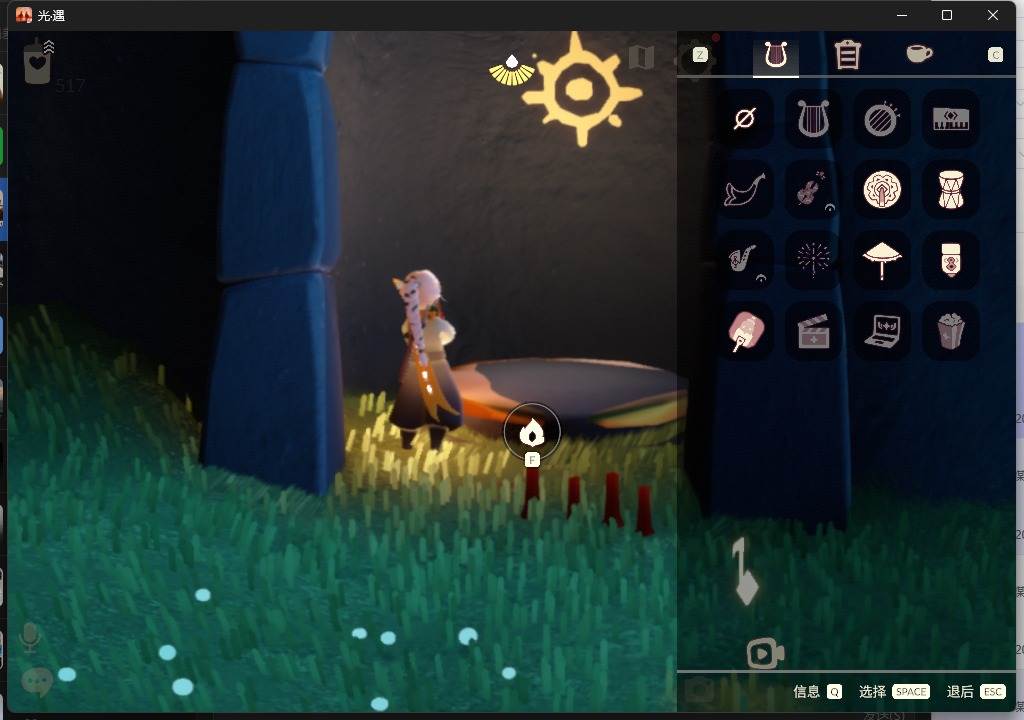The width and height of the screenshot is (1024, 720).
Task: Switch to the teacup tab
Action: pos(919,53)
